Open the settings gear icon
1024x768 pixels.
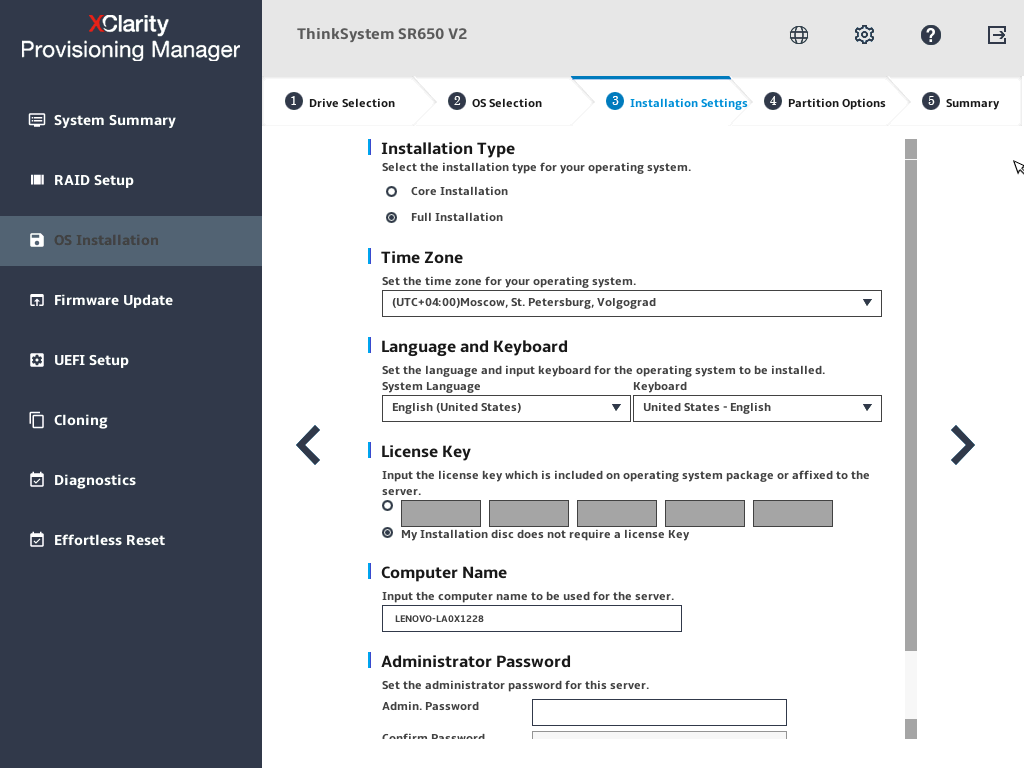(x=864, y=35)
